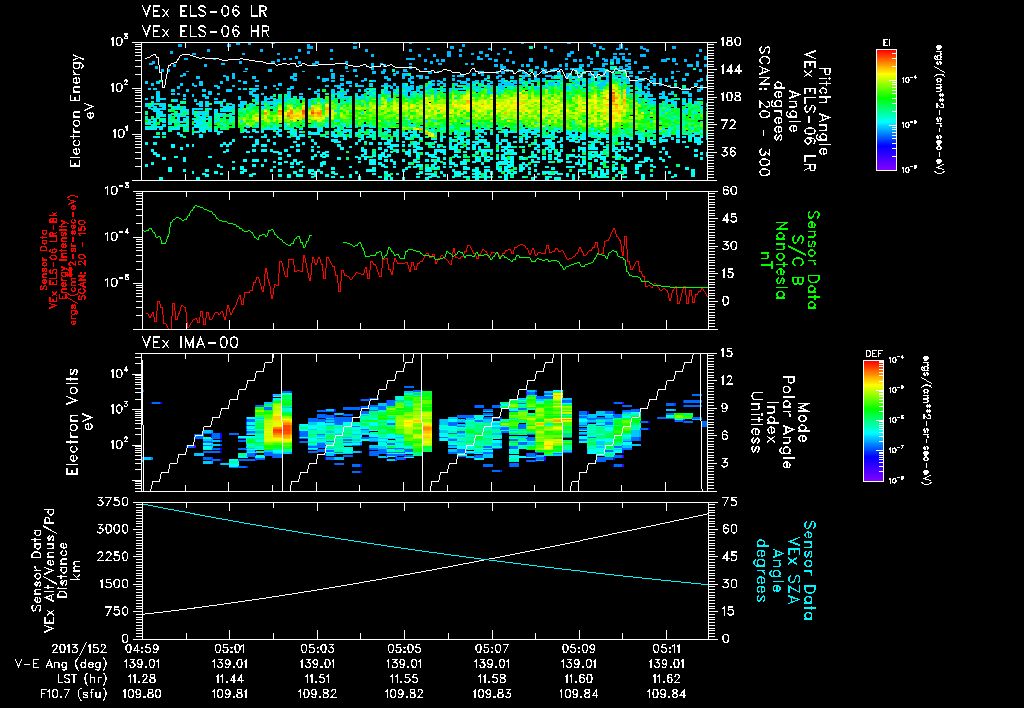Click the 750 km altitude tick
Viewport: 1024px width, 708px height.
(117, 611)
